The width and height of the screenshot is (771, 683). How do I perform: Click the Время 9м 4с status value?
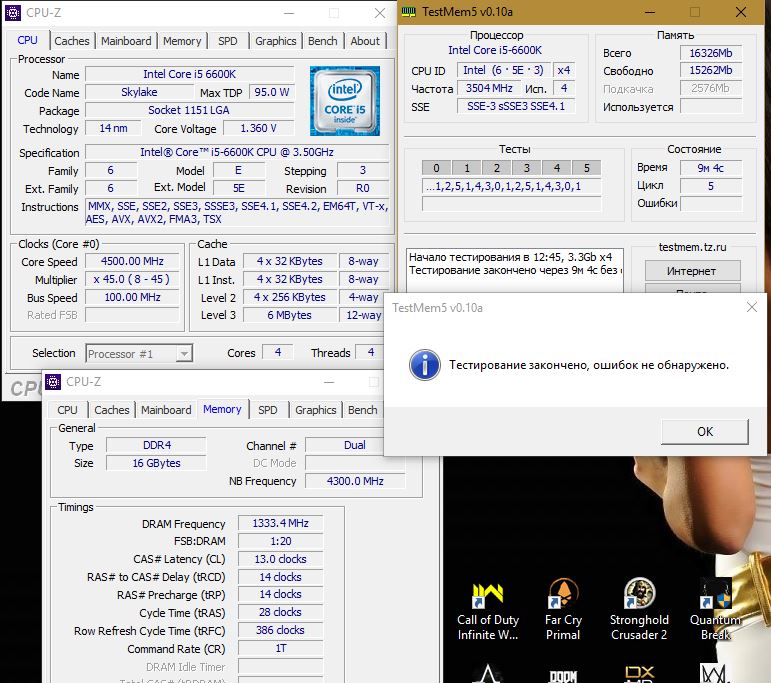[711, 168]
